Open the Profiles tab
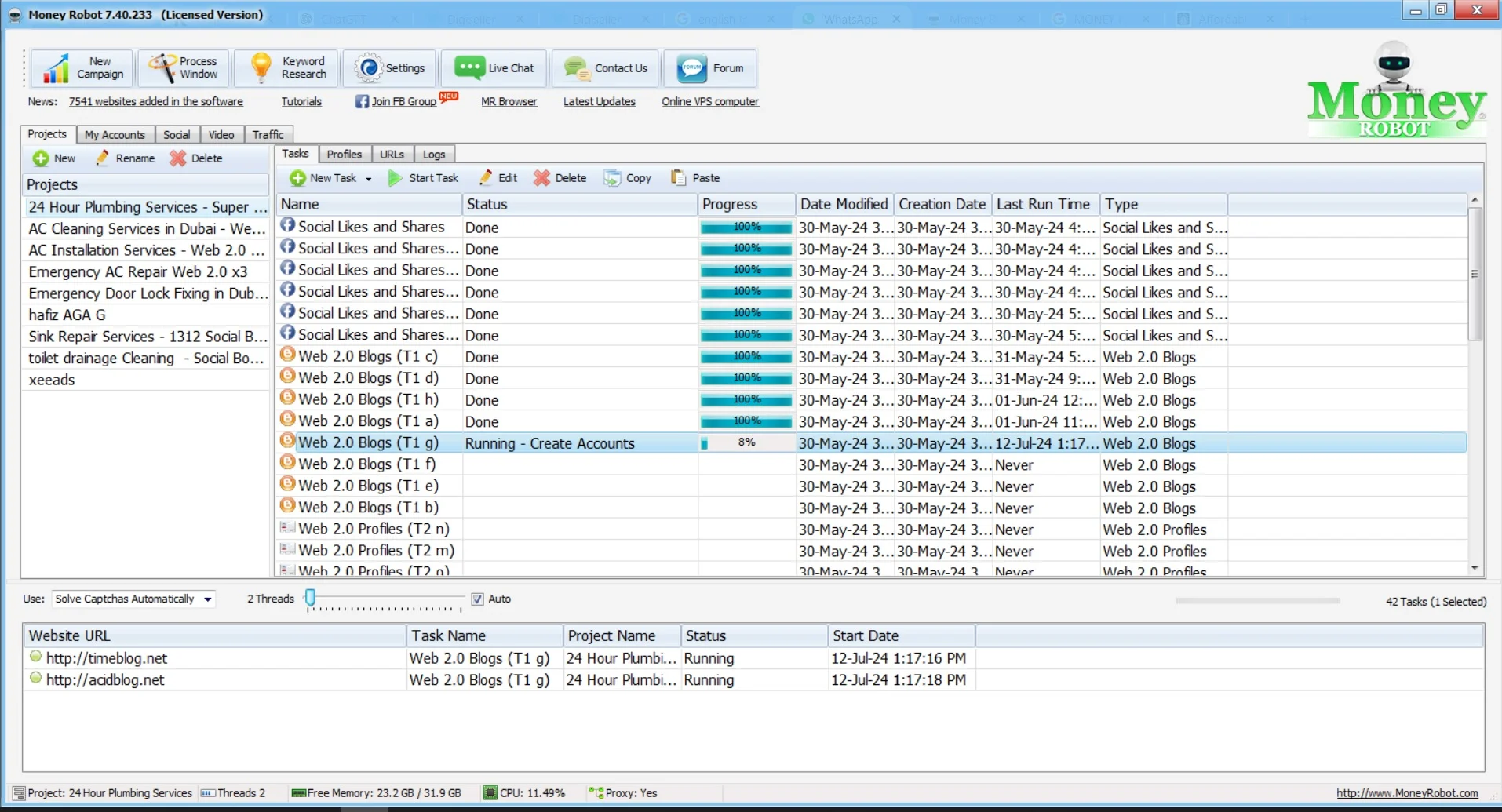Viewport: 1502px width, 812px height. (x=345, y=155)
